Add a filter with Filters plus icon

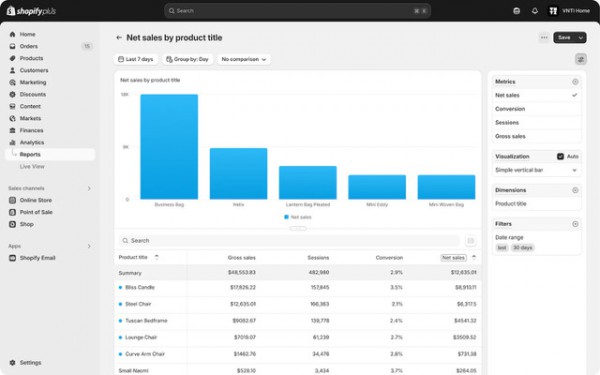pyautogui.click(x=575, y=224)
